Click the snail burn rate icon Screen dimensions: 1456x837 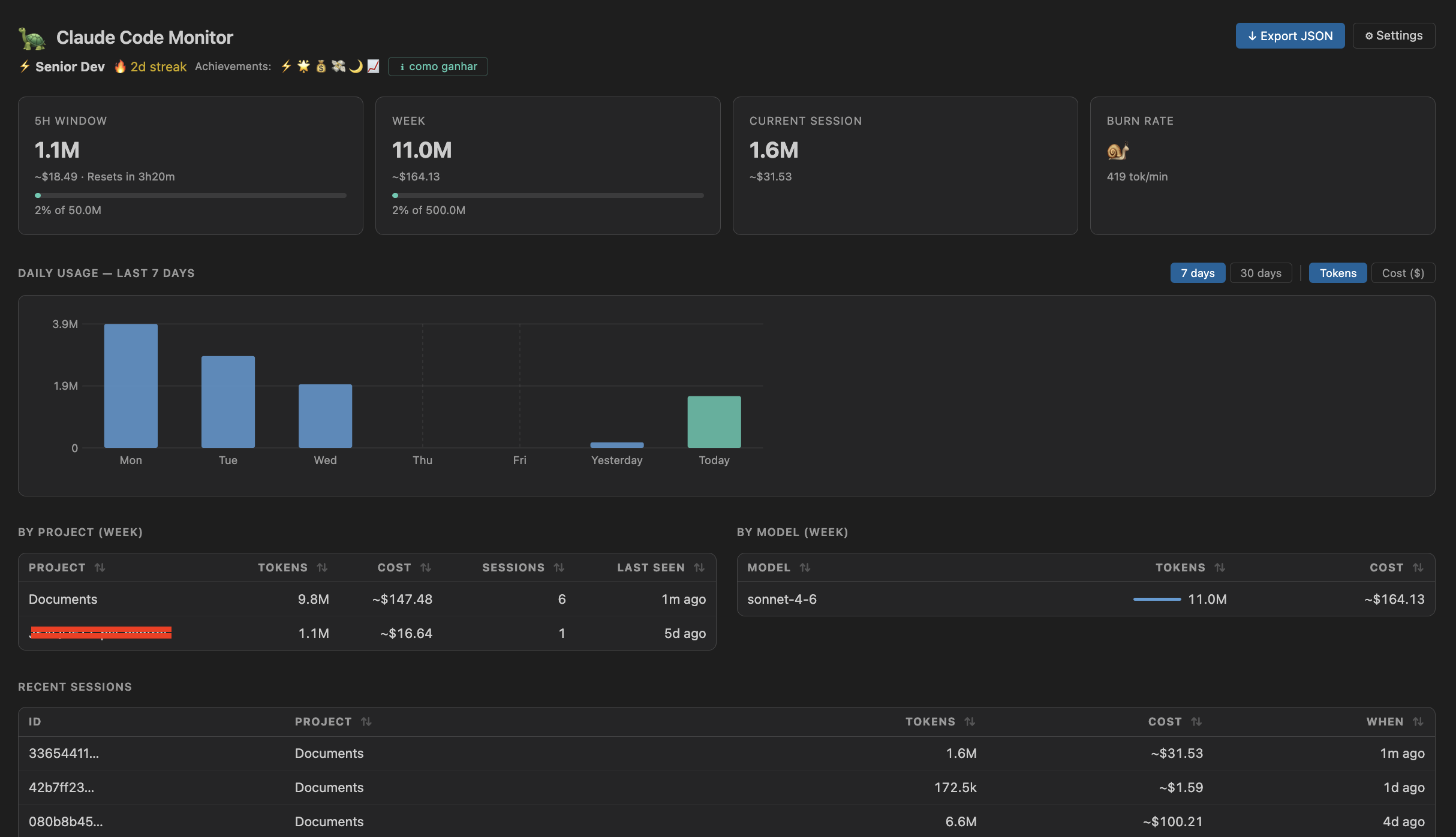1118,150
